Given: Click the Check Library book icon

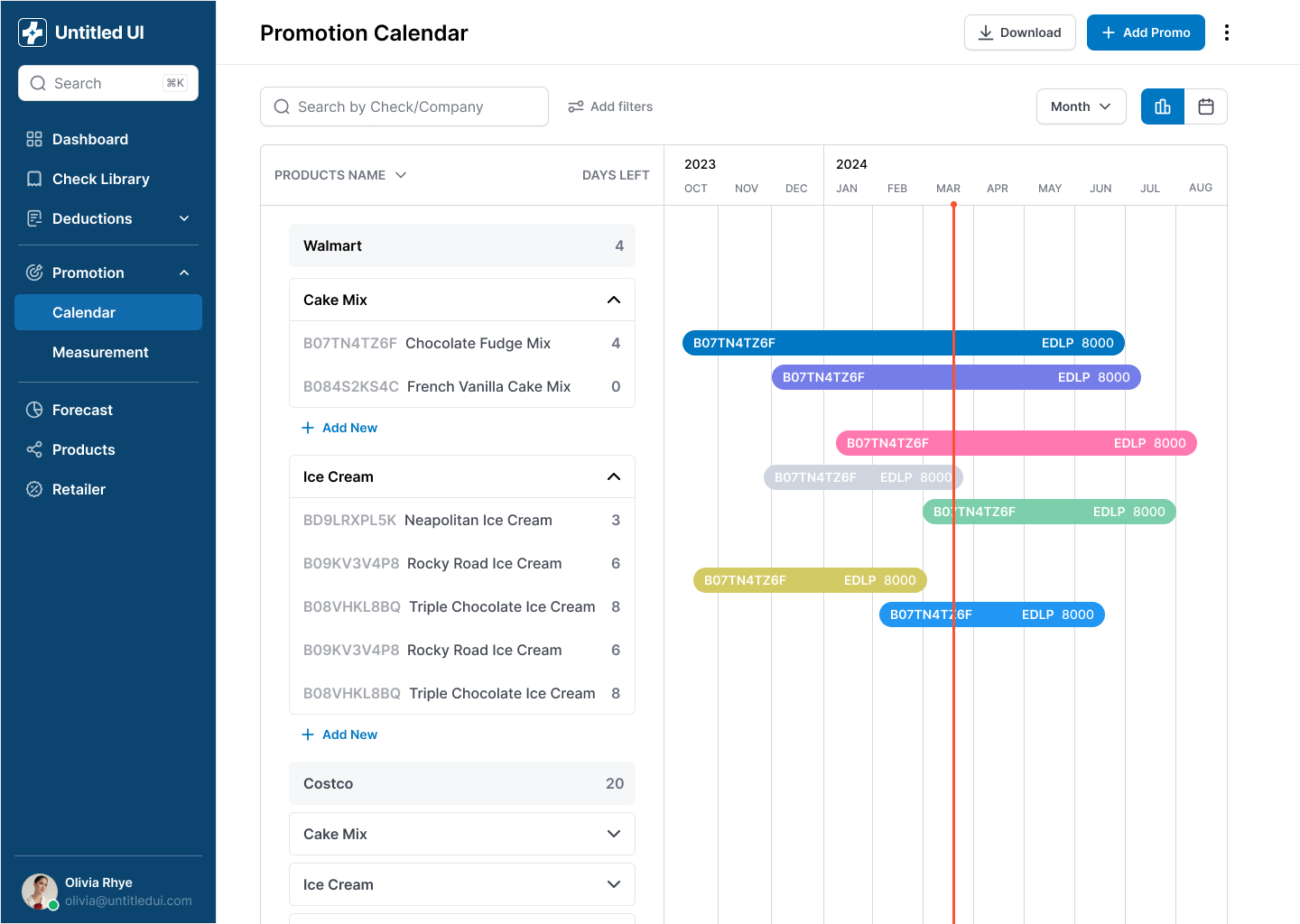Looking at the screenshot, I should (34, 179).
